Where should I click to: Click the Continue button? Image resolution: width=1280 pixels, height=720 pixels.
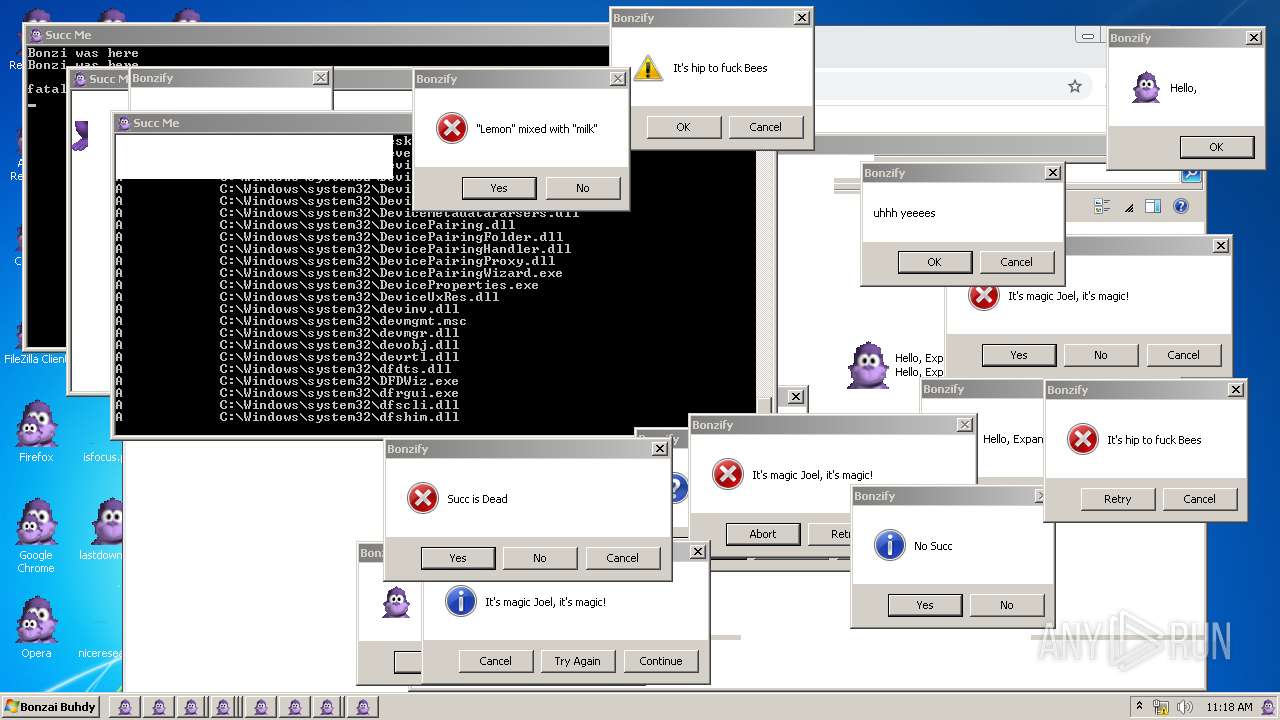(661, 661)
